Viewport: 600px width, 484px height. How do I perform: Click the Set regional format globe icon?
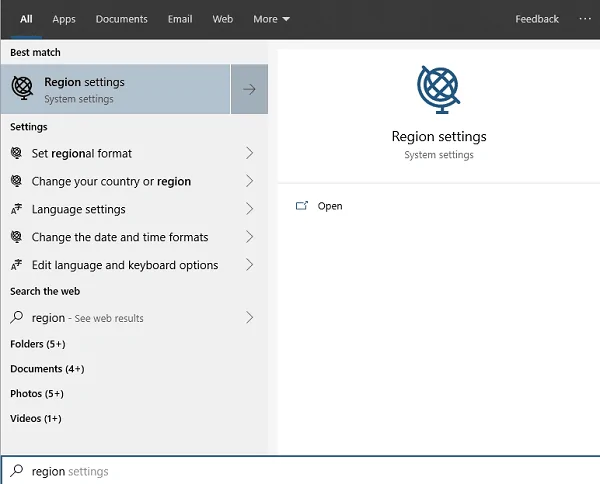[16, 153]
